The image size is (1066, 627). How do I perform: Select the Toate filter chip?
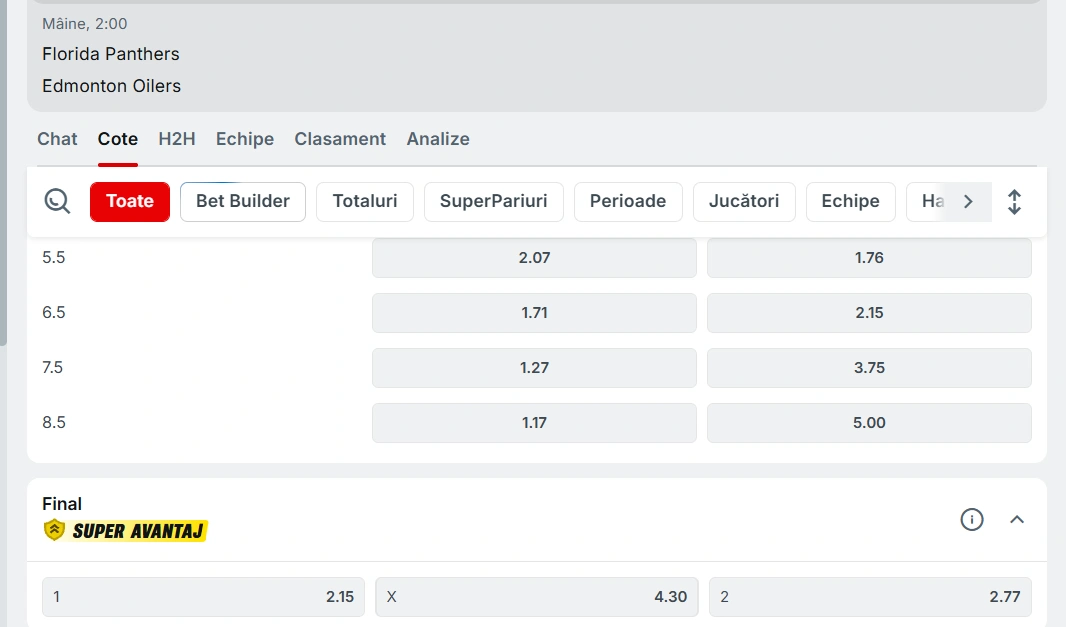click(130, 201)
